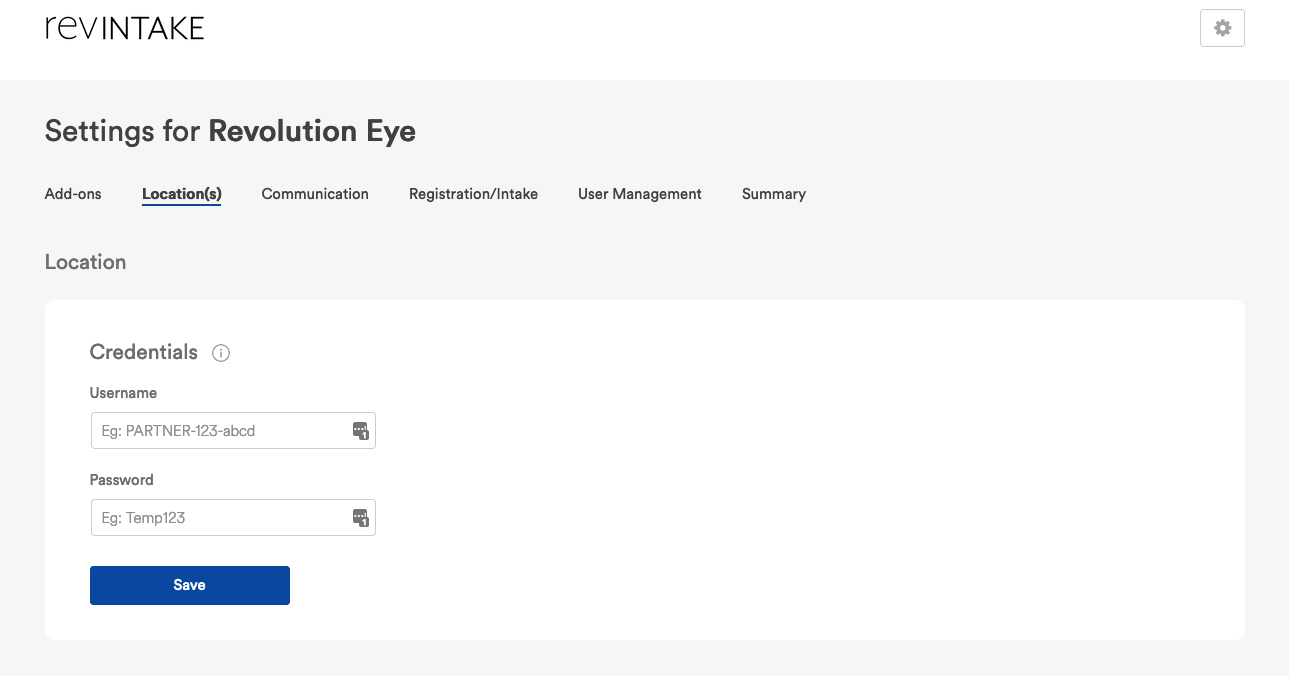Click the revINTAKE logo
Viewport: 1289px width, 676px height.
click(x=125, y=28)
